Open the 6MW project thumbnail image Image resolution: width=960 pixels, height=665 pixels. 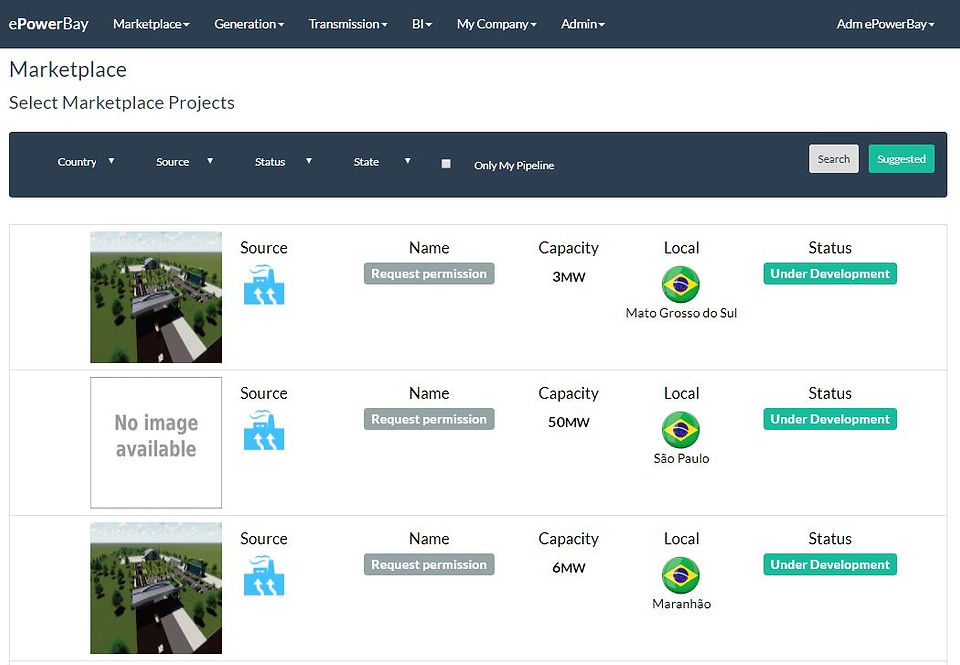(156, 588)
